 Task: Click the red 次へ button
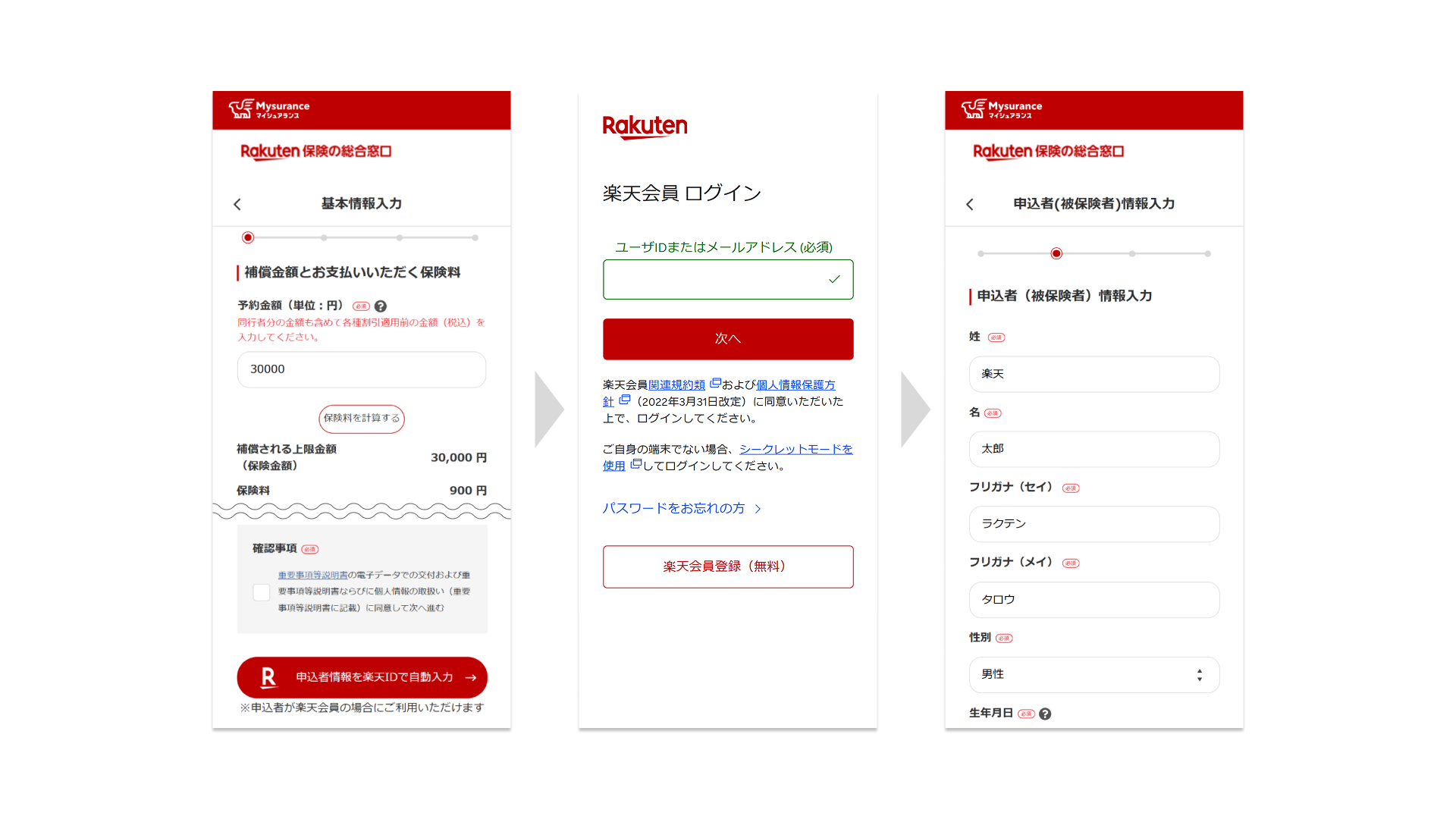click(728, 339)
